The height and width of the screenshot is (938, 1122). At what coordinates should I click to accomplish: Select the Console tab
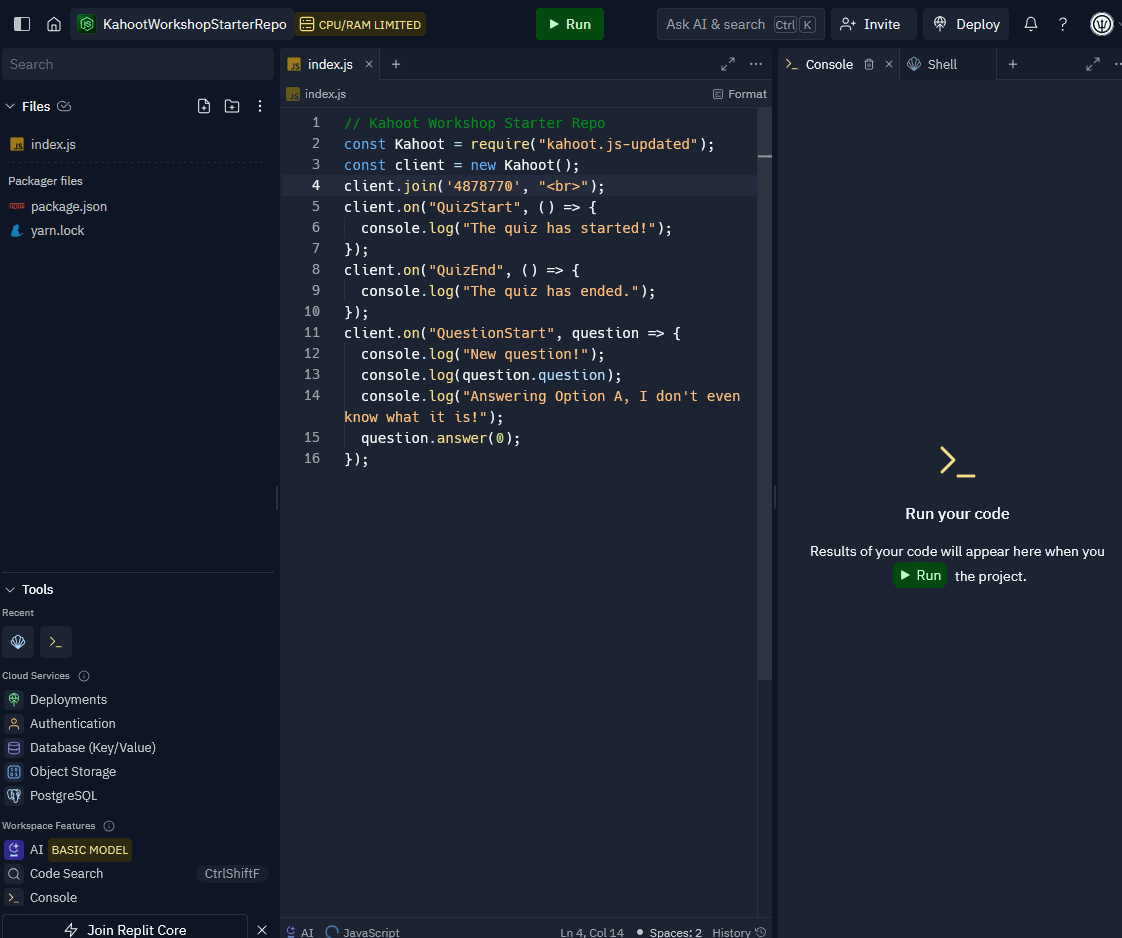[828, 64]
